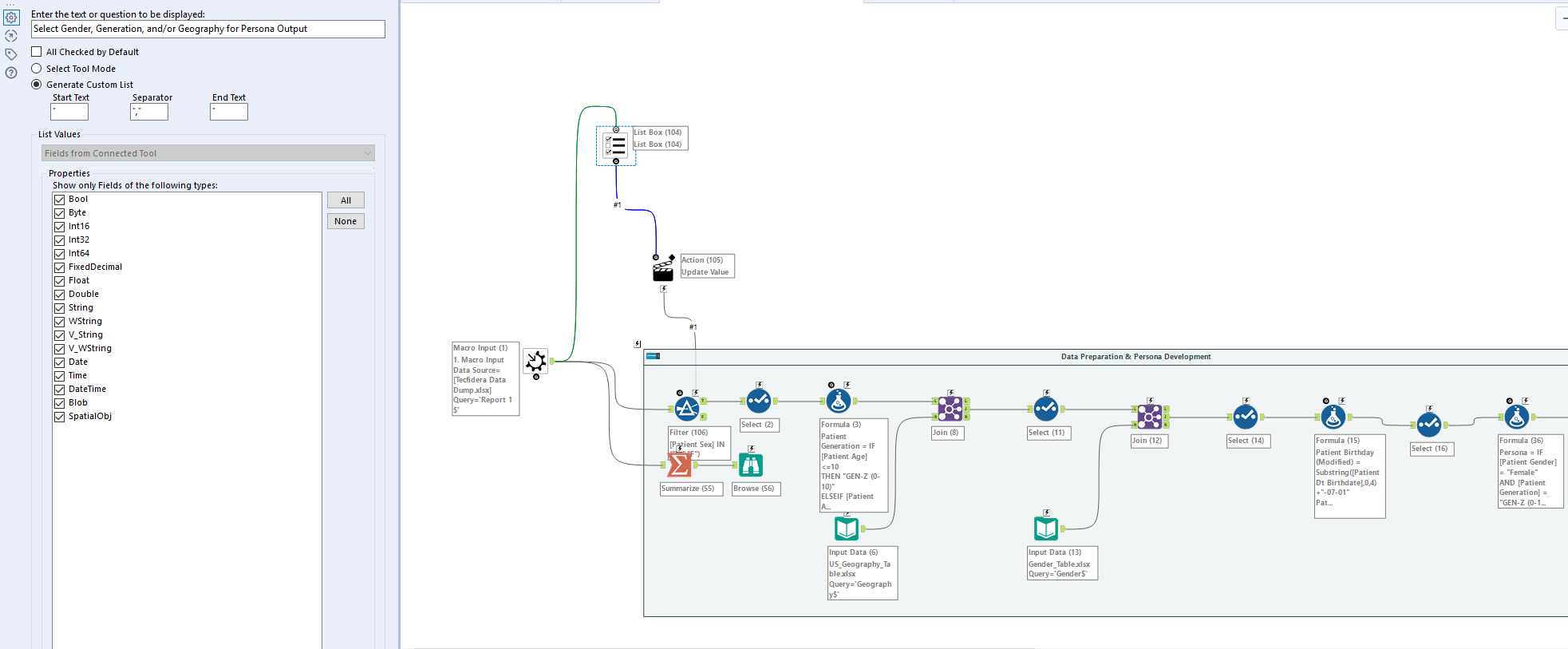Click the All field types button

point(346,200)
